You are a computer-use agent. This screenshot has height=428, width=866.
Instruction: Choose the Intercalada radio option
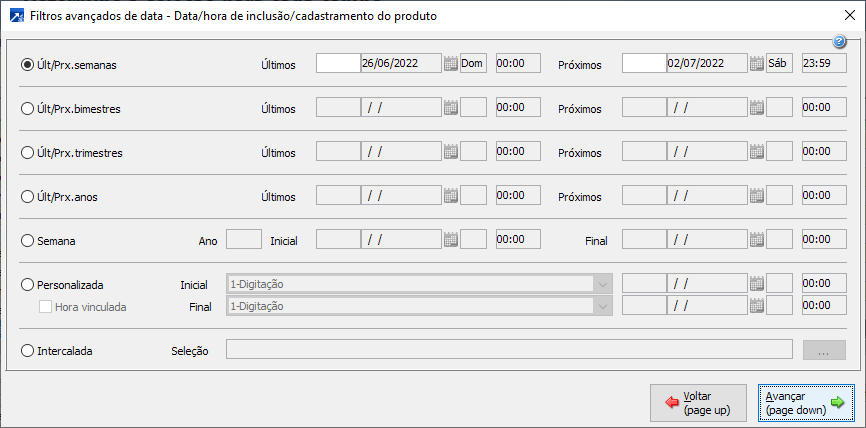28,351
